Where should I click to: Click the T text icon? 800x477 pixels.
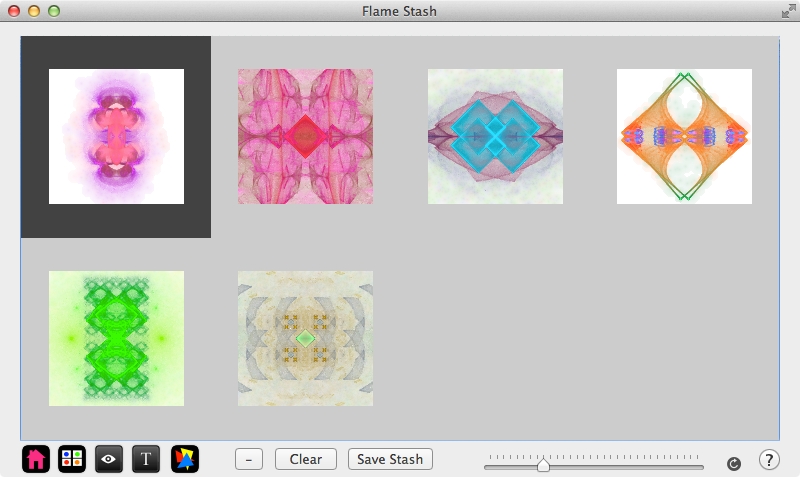click(x=146, y=459)
